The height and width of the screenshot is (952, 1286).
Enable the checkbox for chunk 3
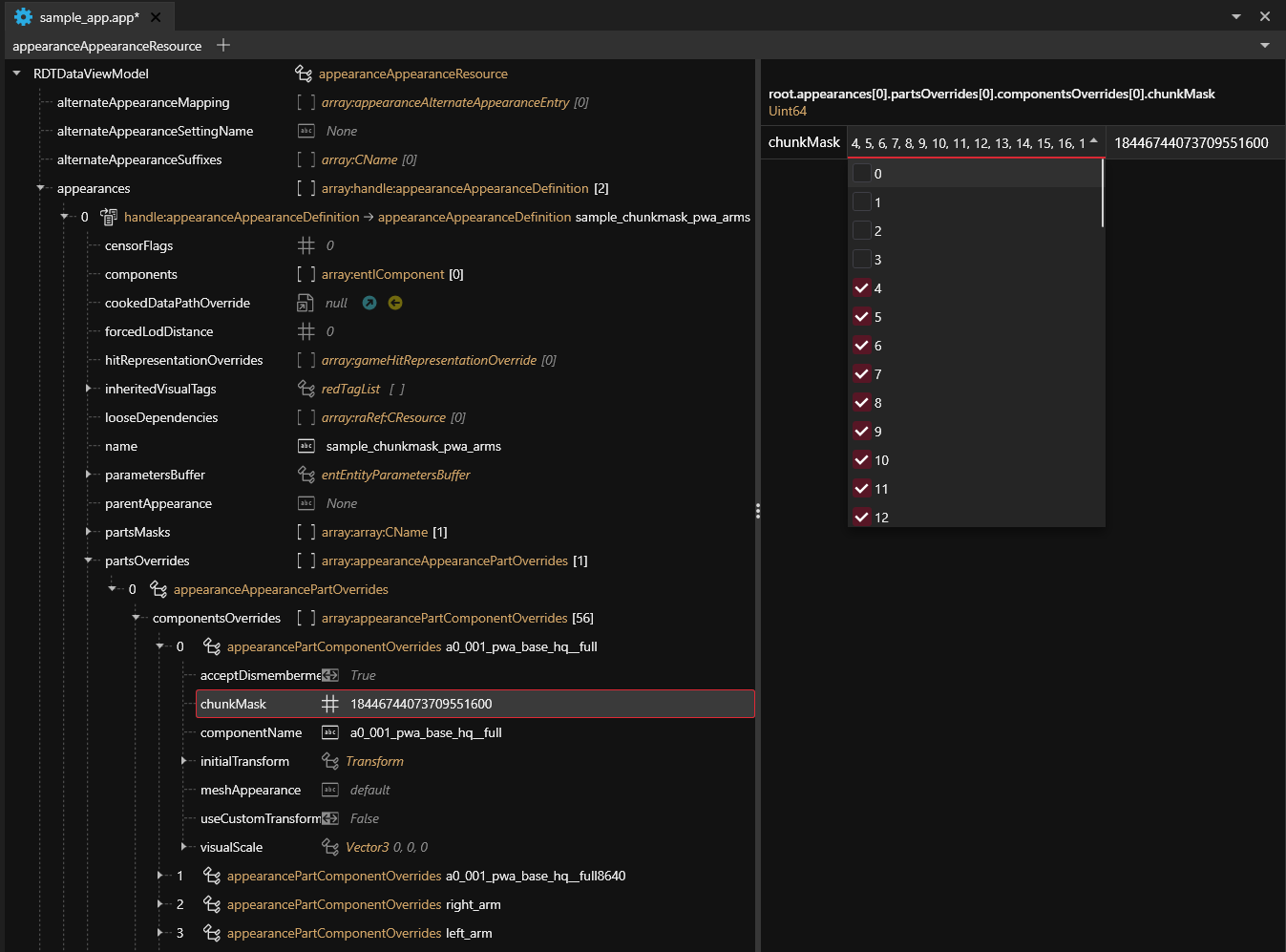862,260
